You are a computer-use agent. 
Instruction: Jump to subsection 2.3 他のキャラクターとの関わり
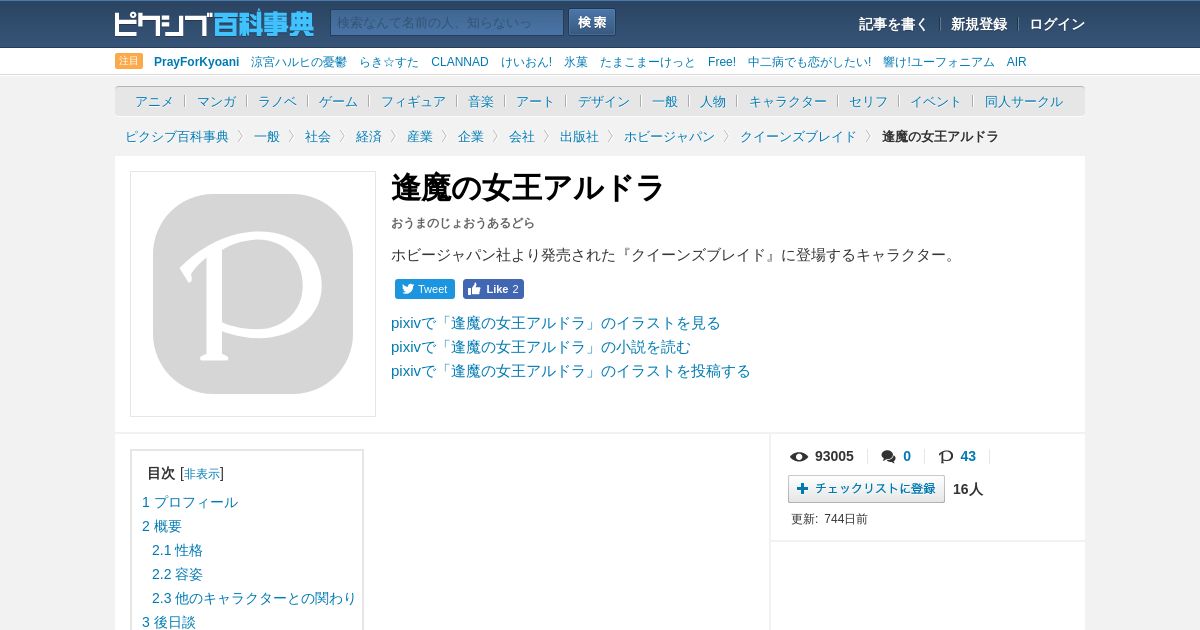pos(254,598)
